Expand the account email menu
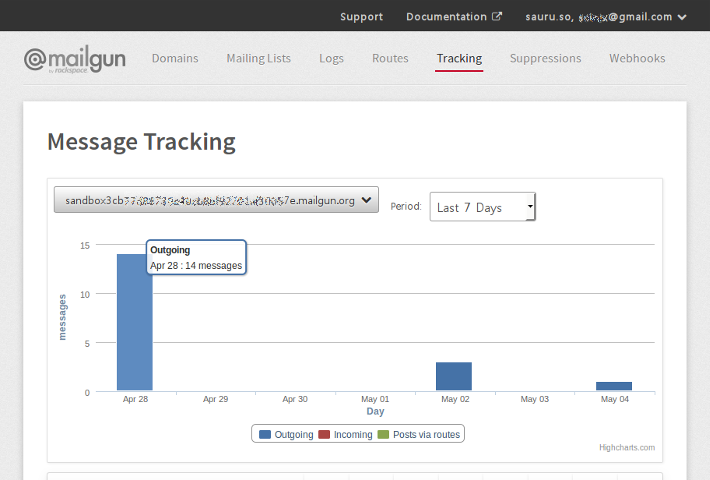 click(x=606, y=17)
